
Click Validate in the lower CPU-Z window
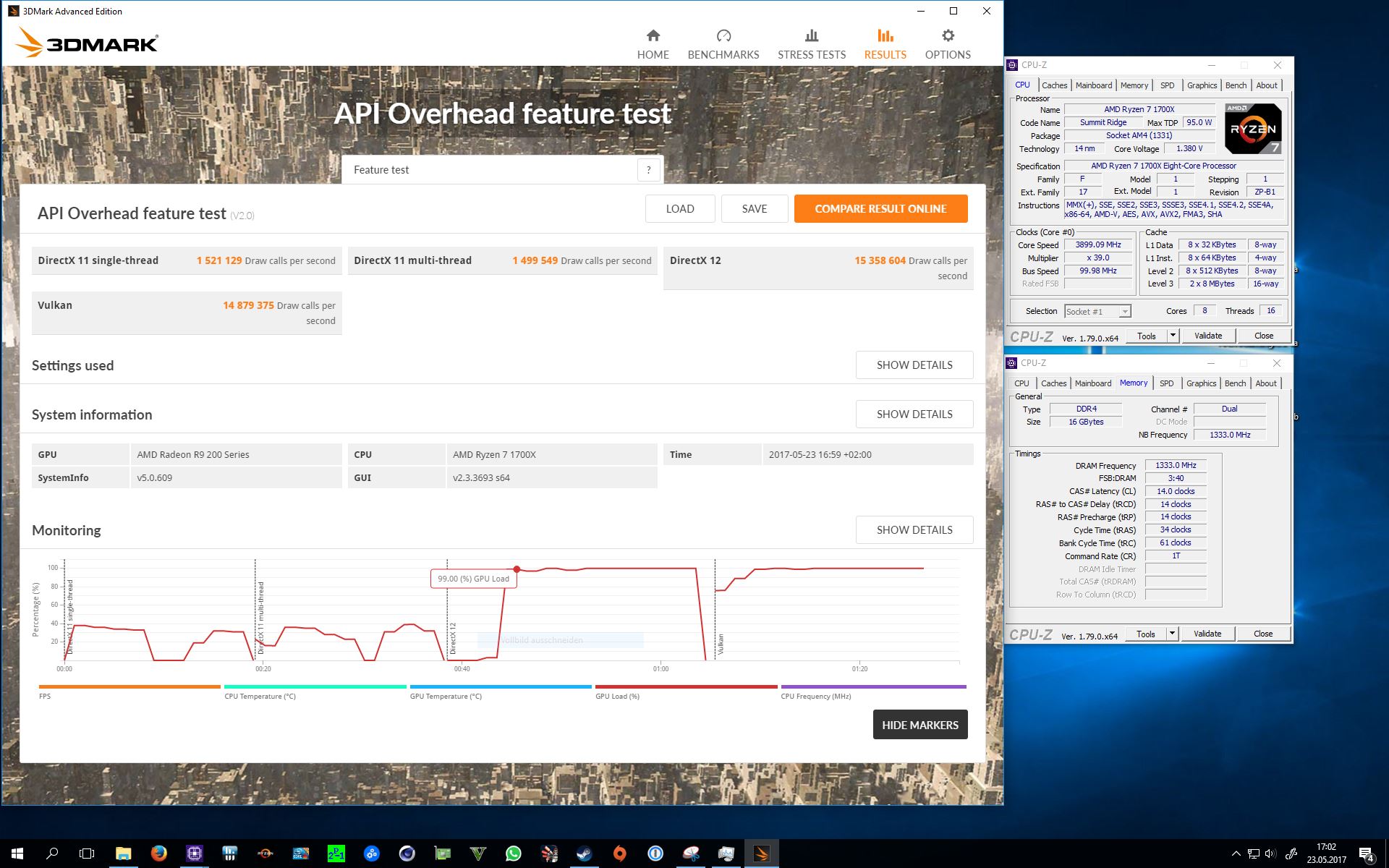[1207, 634]
